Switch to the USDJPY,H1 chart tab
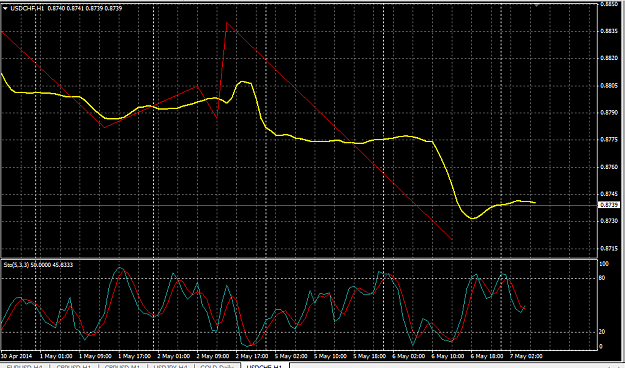This screenshot has height=368, width=625. coord(171,366)
